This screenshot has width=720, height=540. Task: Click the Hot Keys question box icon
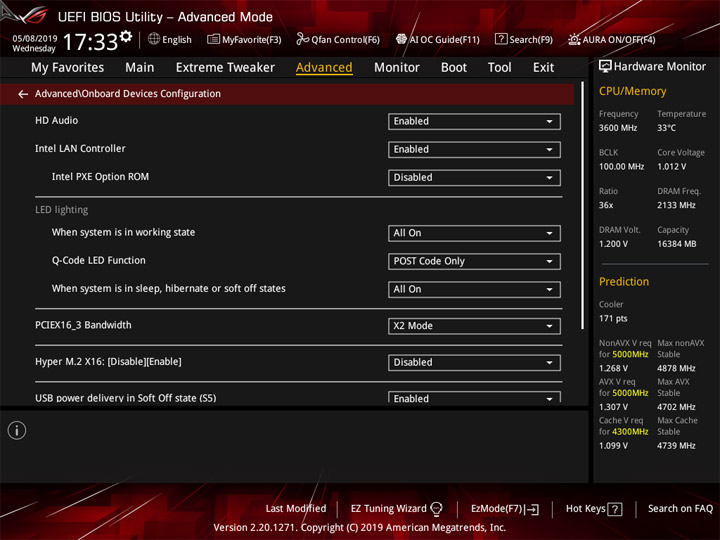pyautogui.click(x=614, y=509)
